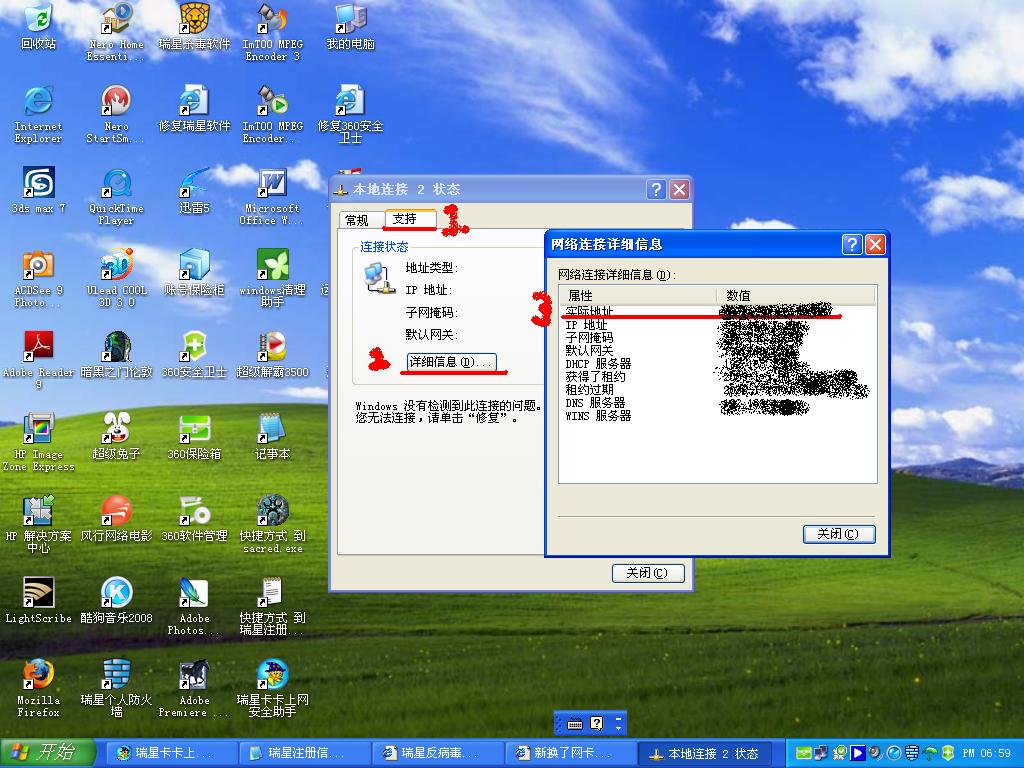This screenshot has height=768, width=1024.
Task: Click help button in 本地连接 2 状态 title bar
Action: [x=656, y=189]
